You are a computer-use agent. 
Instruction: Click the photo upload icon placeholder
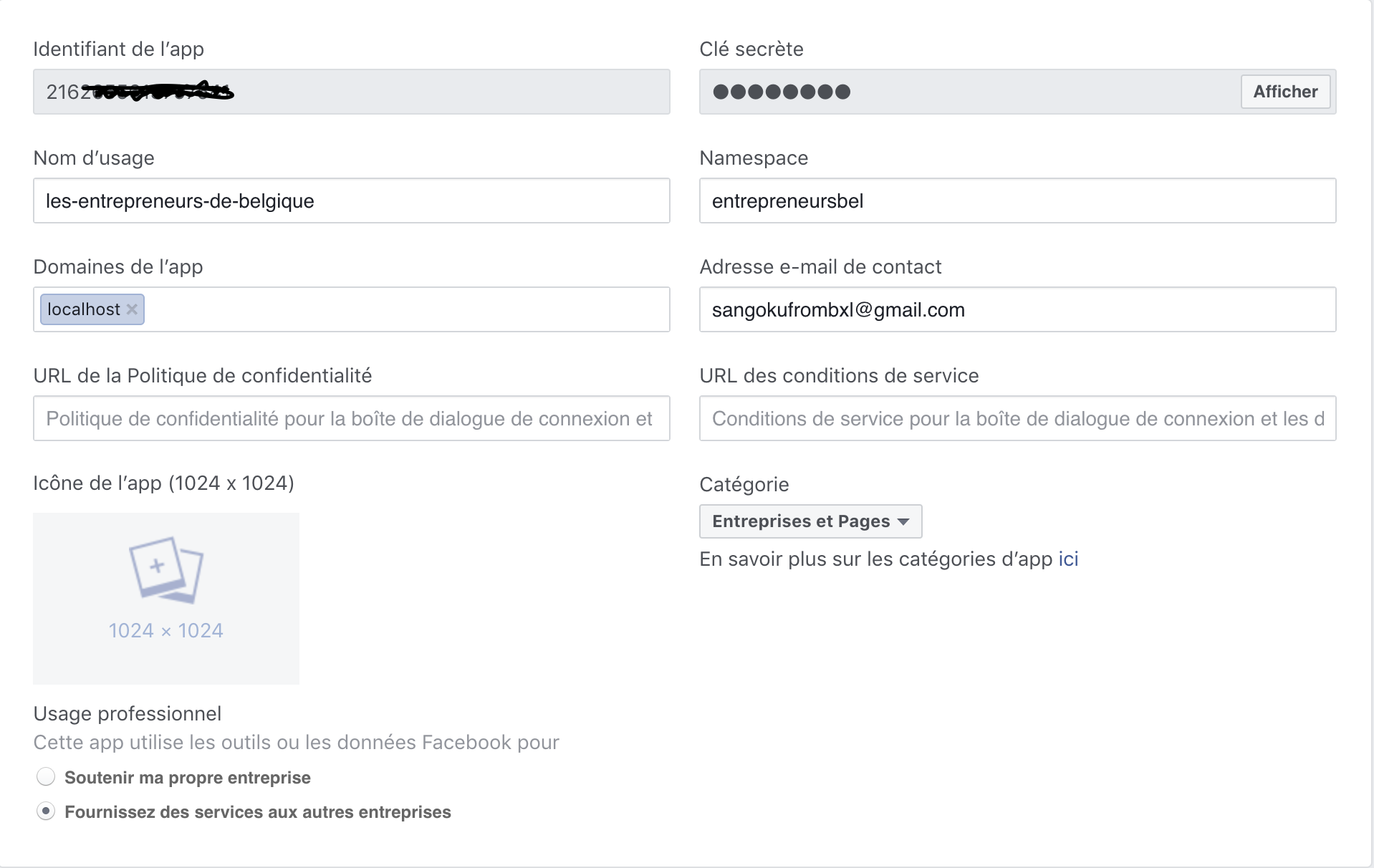point(166,570)
